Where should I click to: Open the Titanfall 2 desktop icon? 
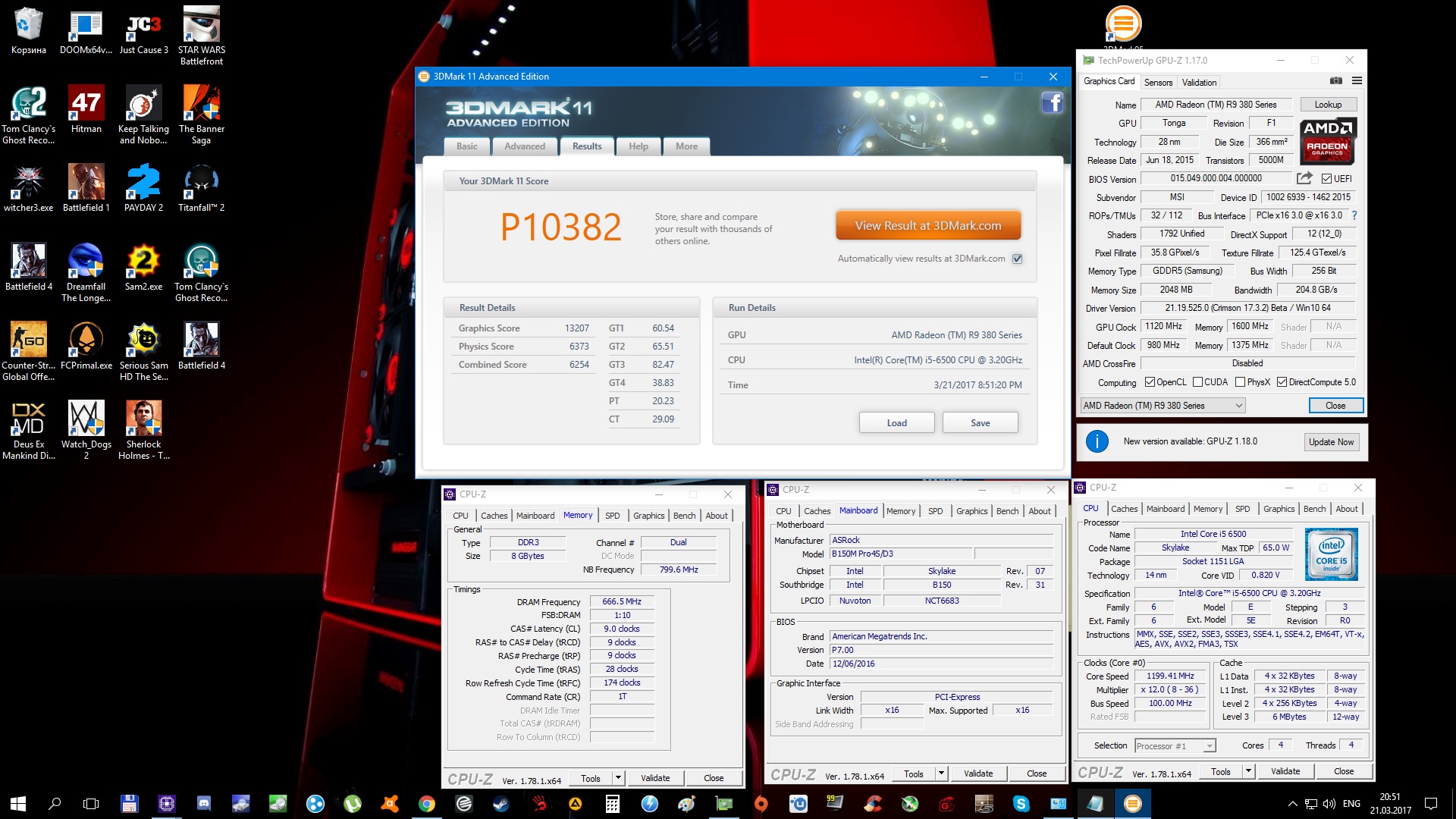click(x=202, y=189)
